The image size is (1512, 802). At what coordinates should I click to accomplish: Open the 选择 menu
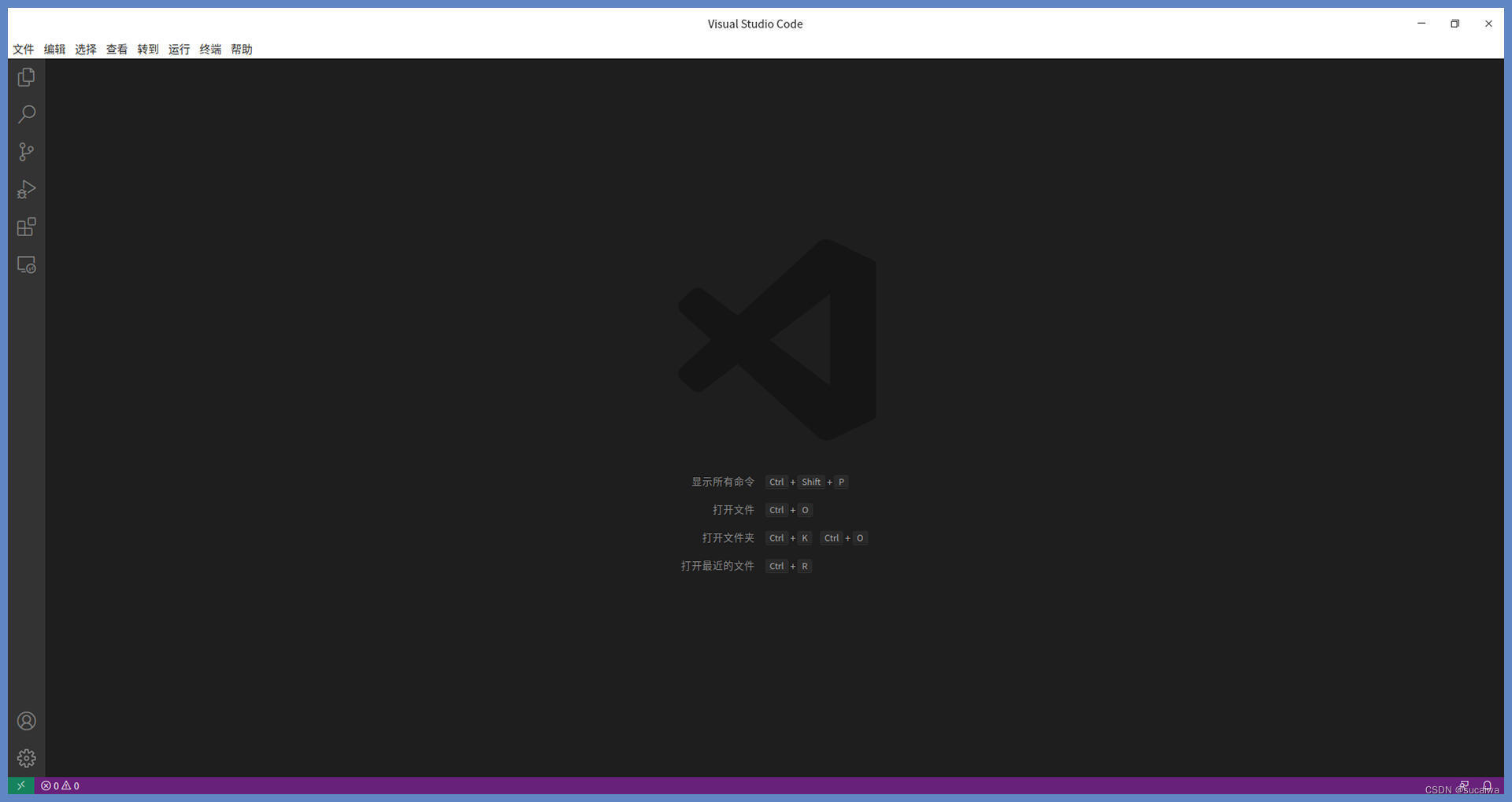pyautogui.click(x=85, y=49)
